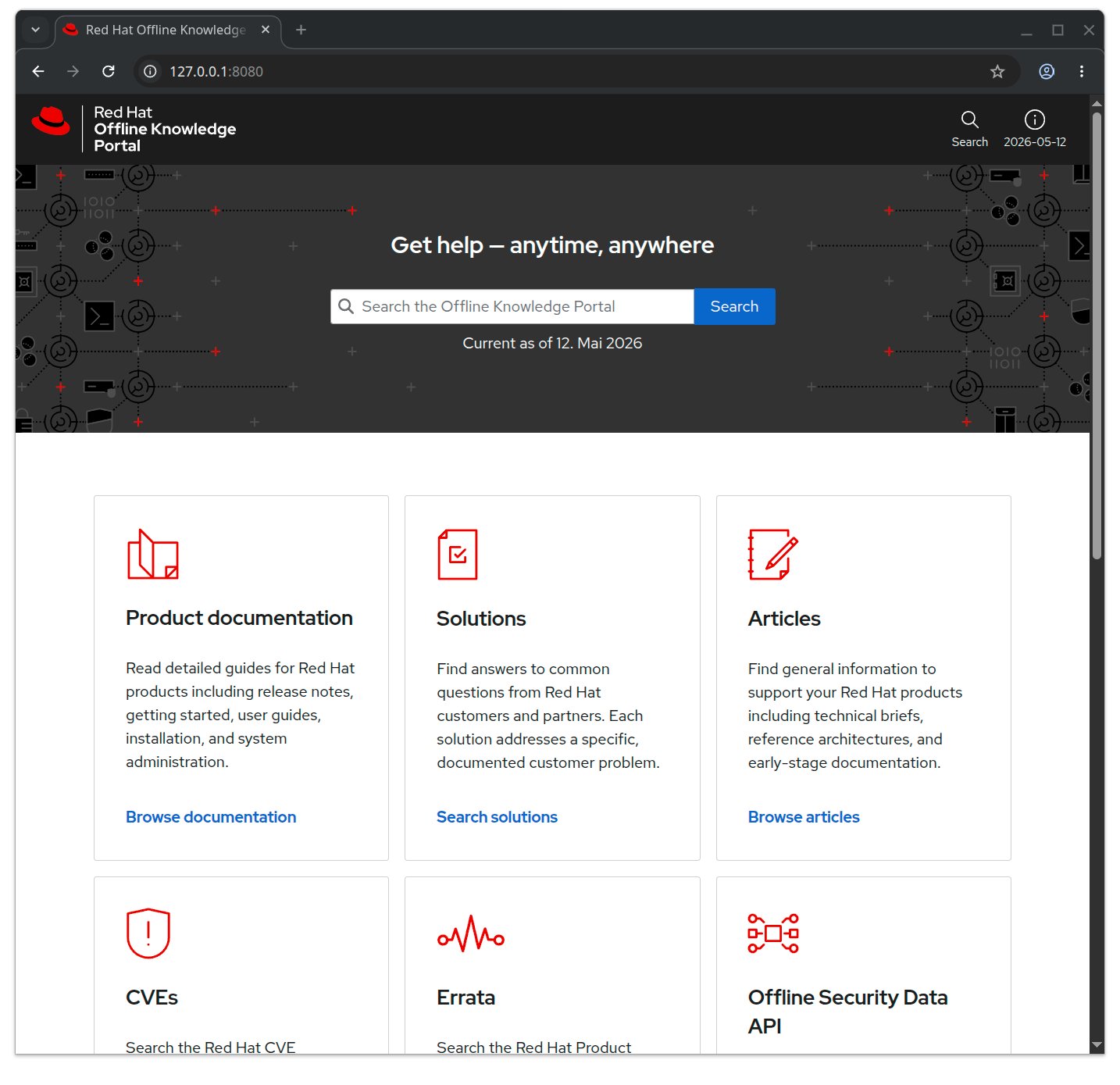This screenshot has width=1120, height=1085.
Task: Go back with browser back arrow
Action: click(x=38, y=72)
